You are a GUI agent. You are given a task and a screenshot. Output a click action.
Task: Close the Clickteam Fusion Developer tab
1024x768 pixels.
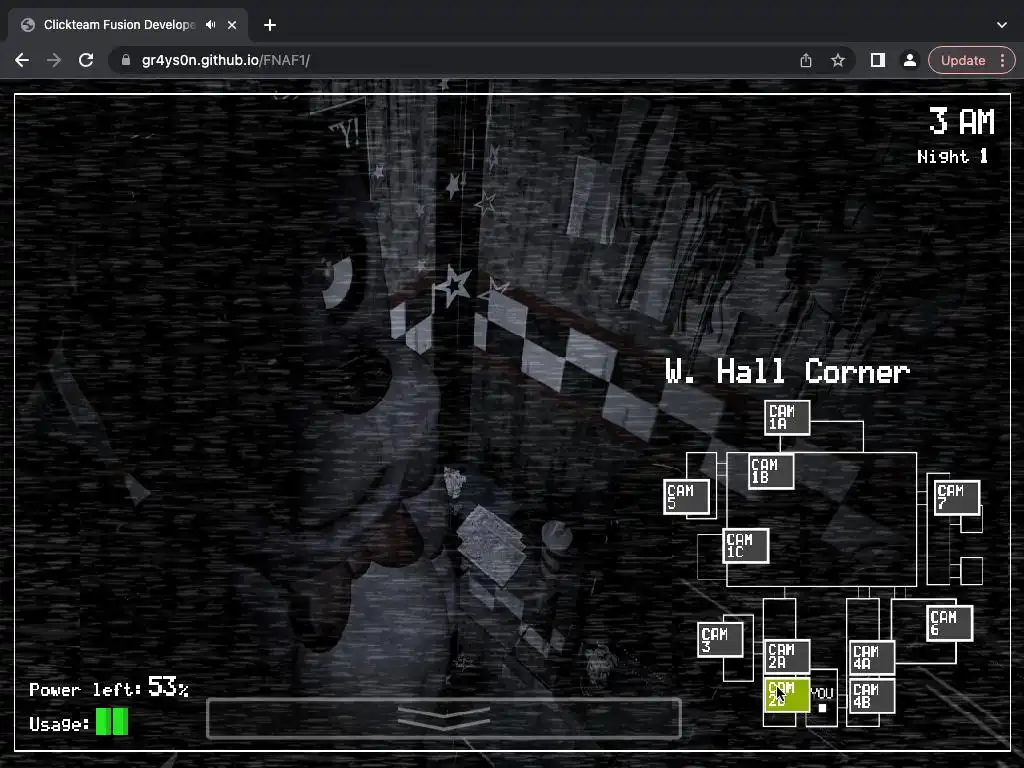[x=232, y=25]
